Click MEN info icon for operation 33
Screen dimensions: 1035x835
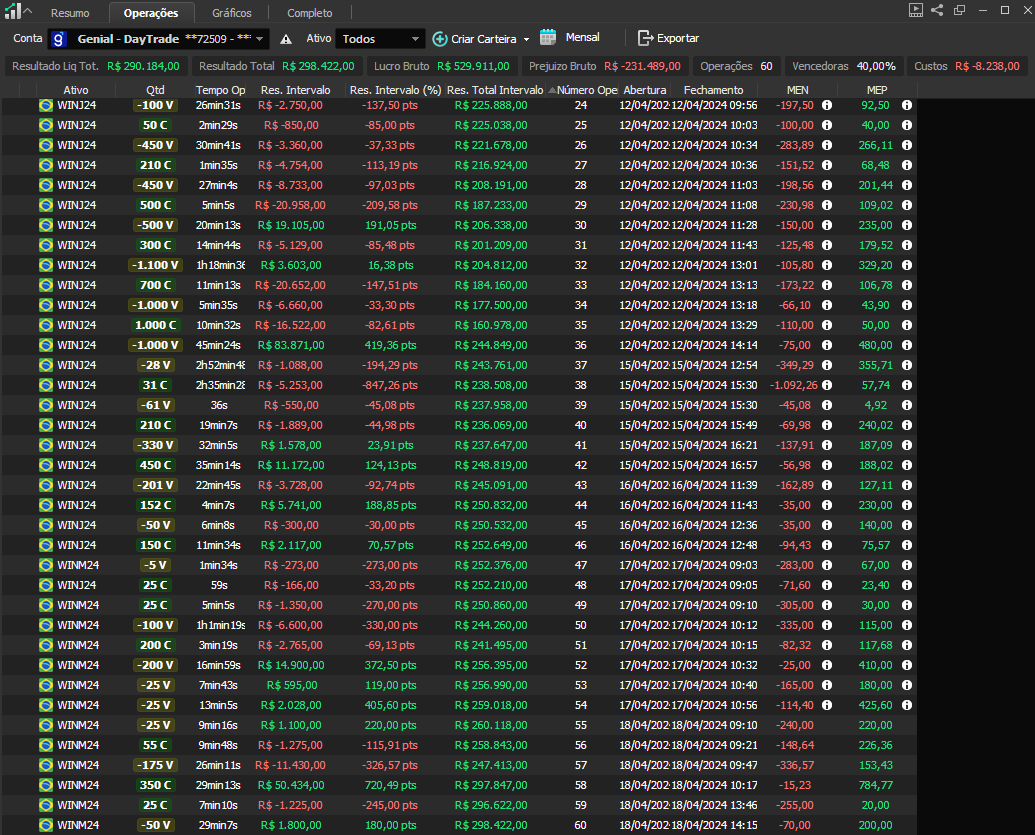[826, 285]
